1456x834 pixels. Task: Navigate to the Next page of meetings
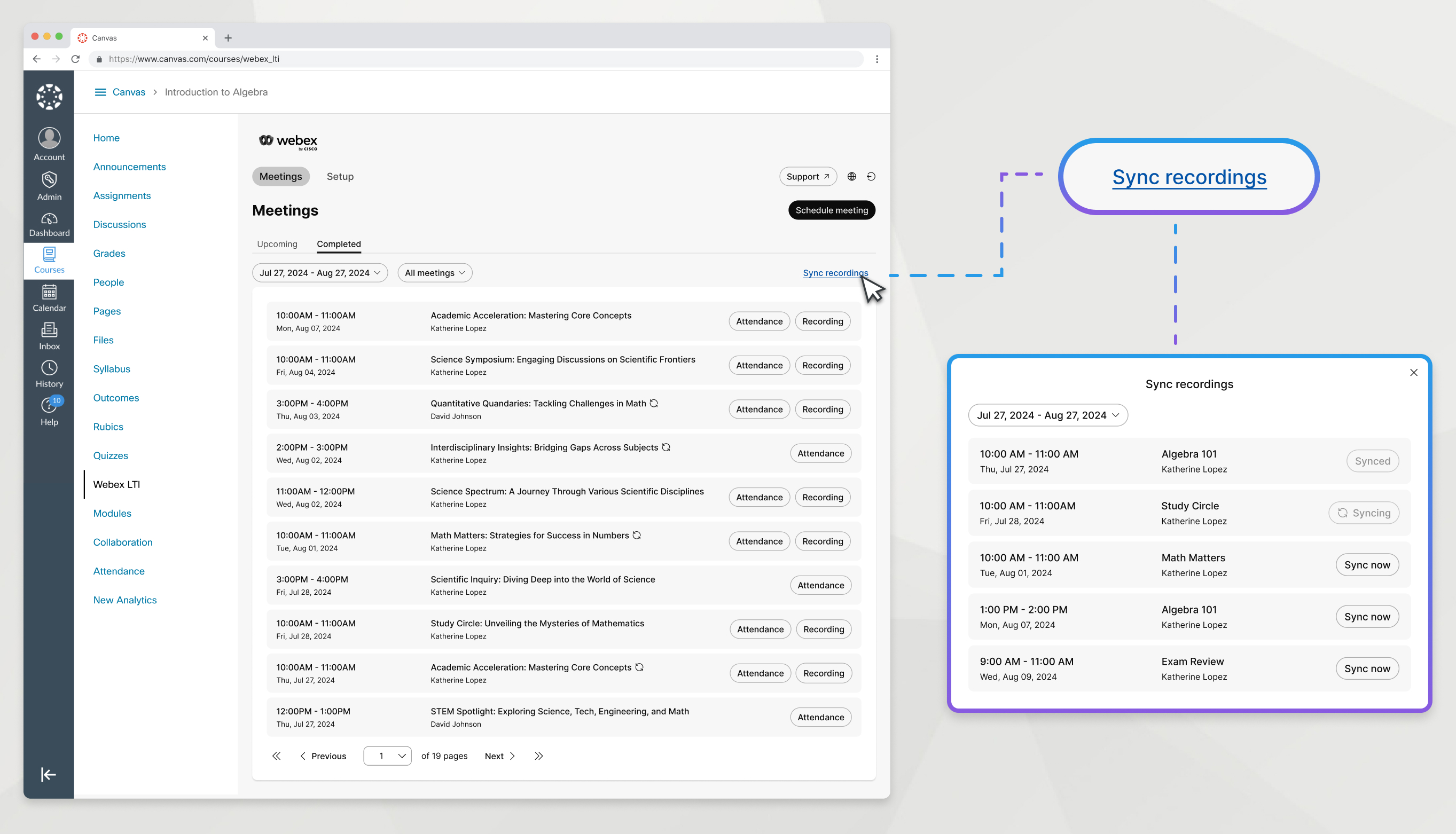pyautogui.click(x=500, y=756)
